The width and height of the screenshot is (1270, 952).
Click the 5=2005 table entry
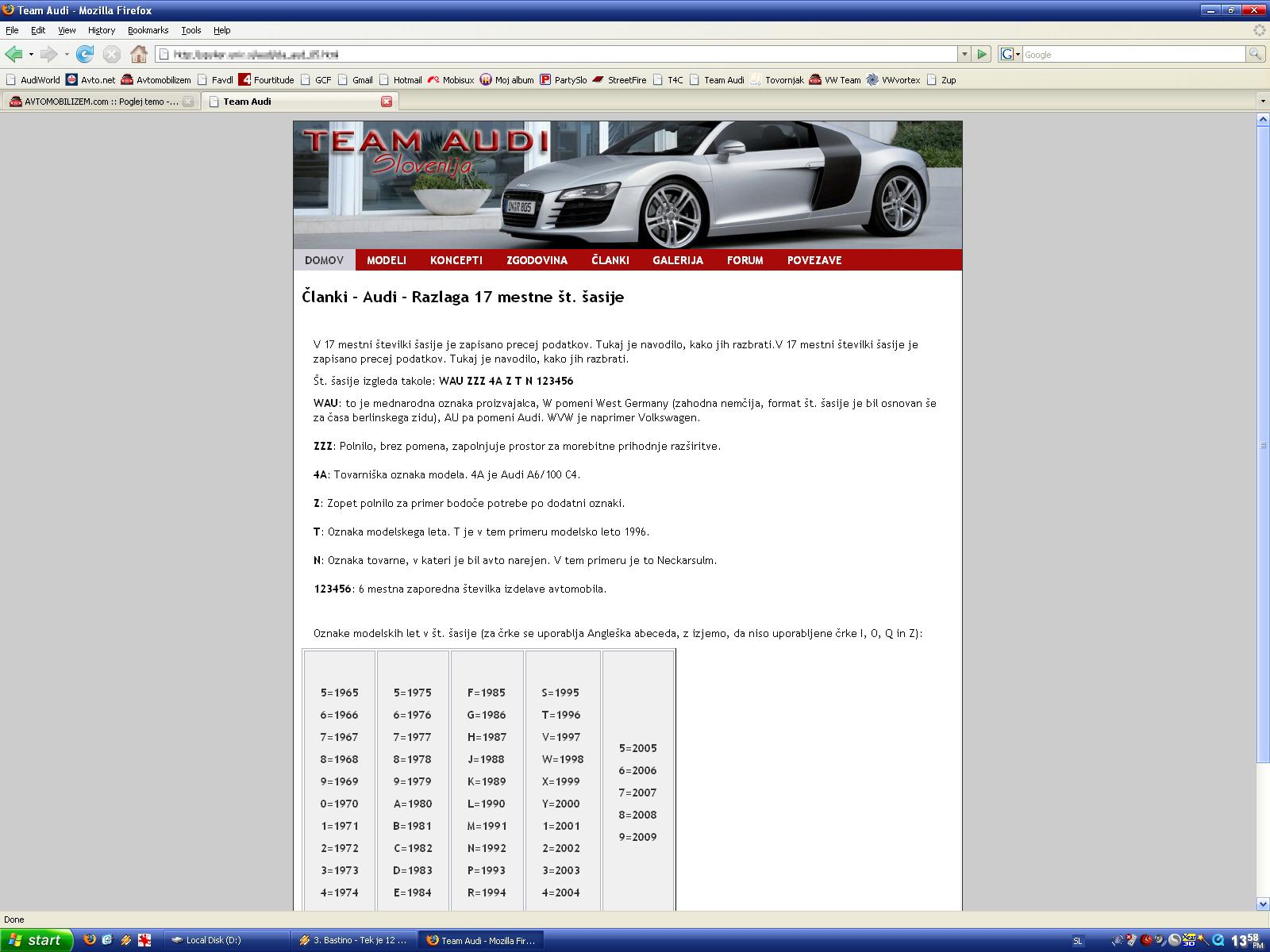pos(638,748)
